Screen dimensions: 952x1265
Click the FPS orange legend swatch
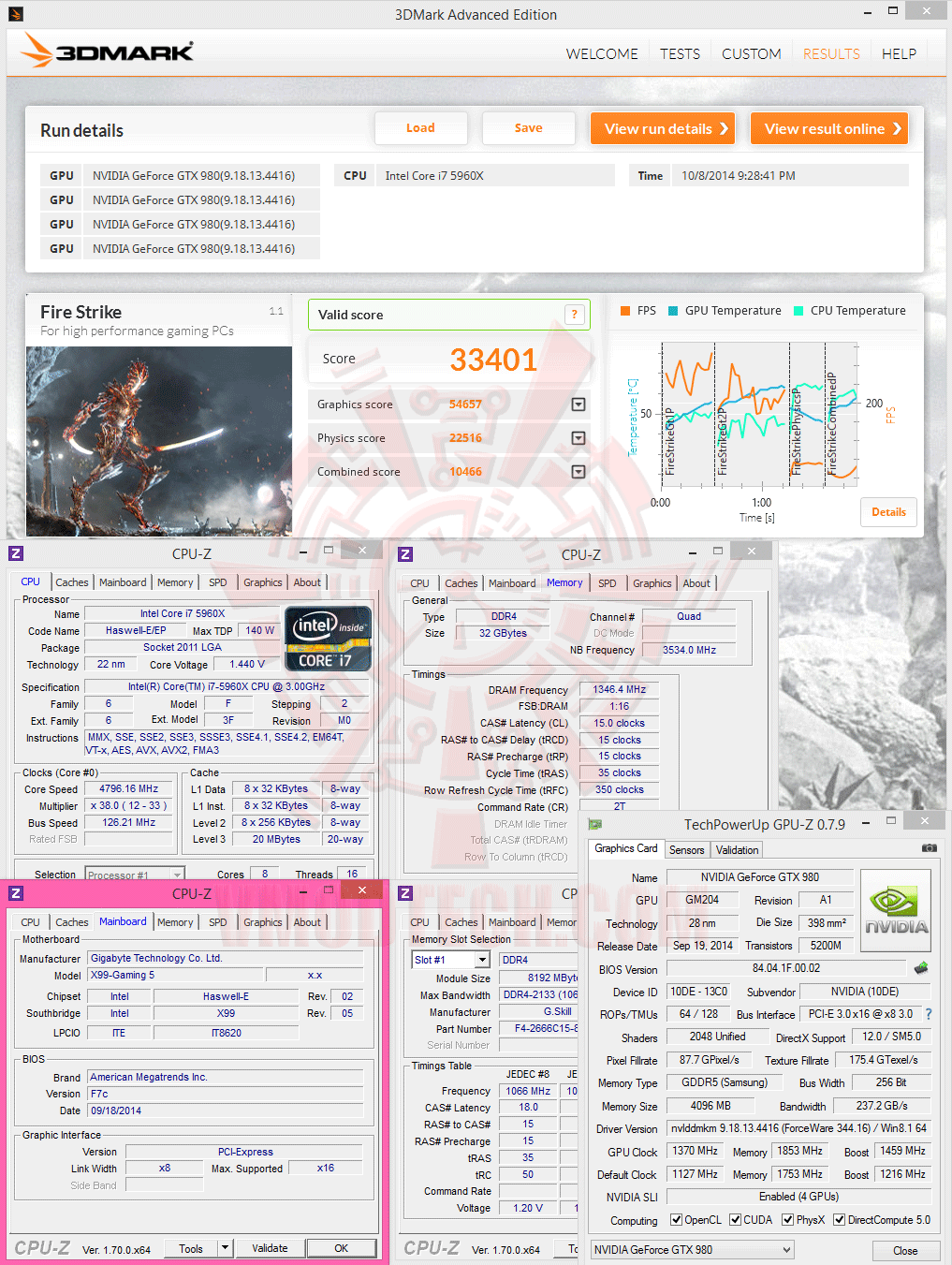[625, 311]
